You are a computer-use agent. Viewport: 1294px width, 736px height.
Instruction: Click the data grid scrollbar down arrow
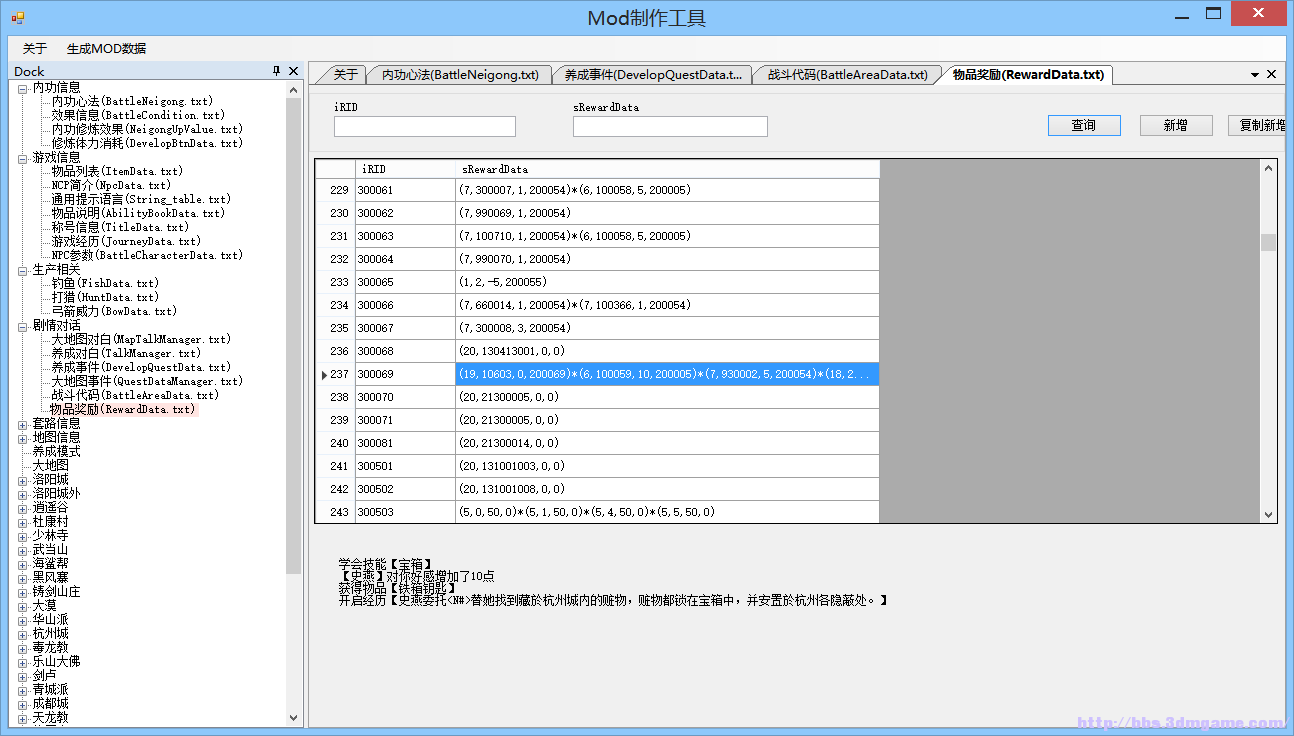coord(1266,512)
